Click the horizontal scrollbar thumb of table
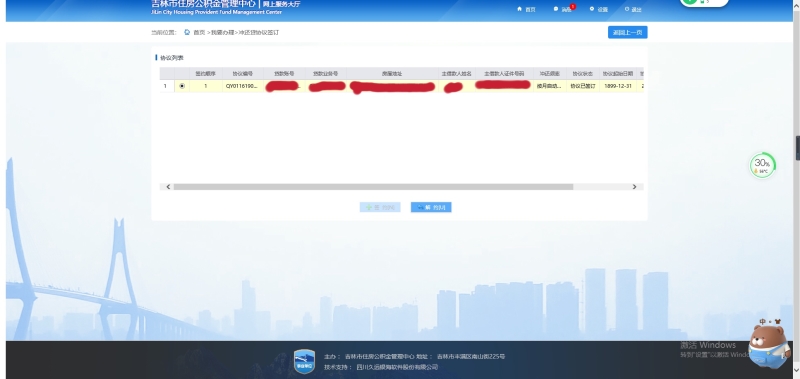This screenshot has height=379, width=800. pos(373,187)
